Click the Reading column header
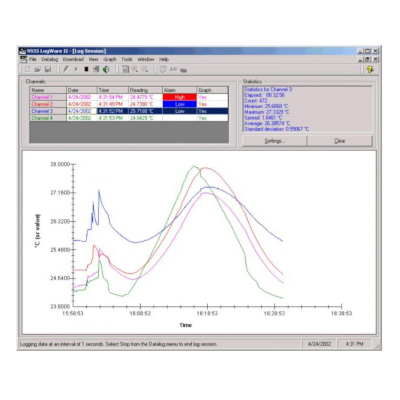The width and height of the screenshot is (400, 400). 145,90
